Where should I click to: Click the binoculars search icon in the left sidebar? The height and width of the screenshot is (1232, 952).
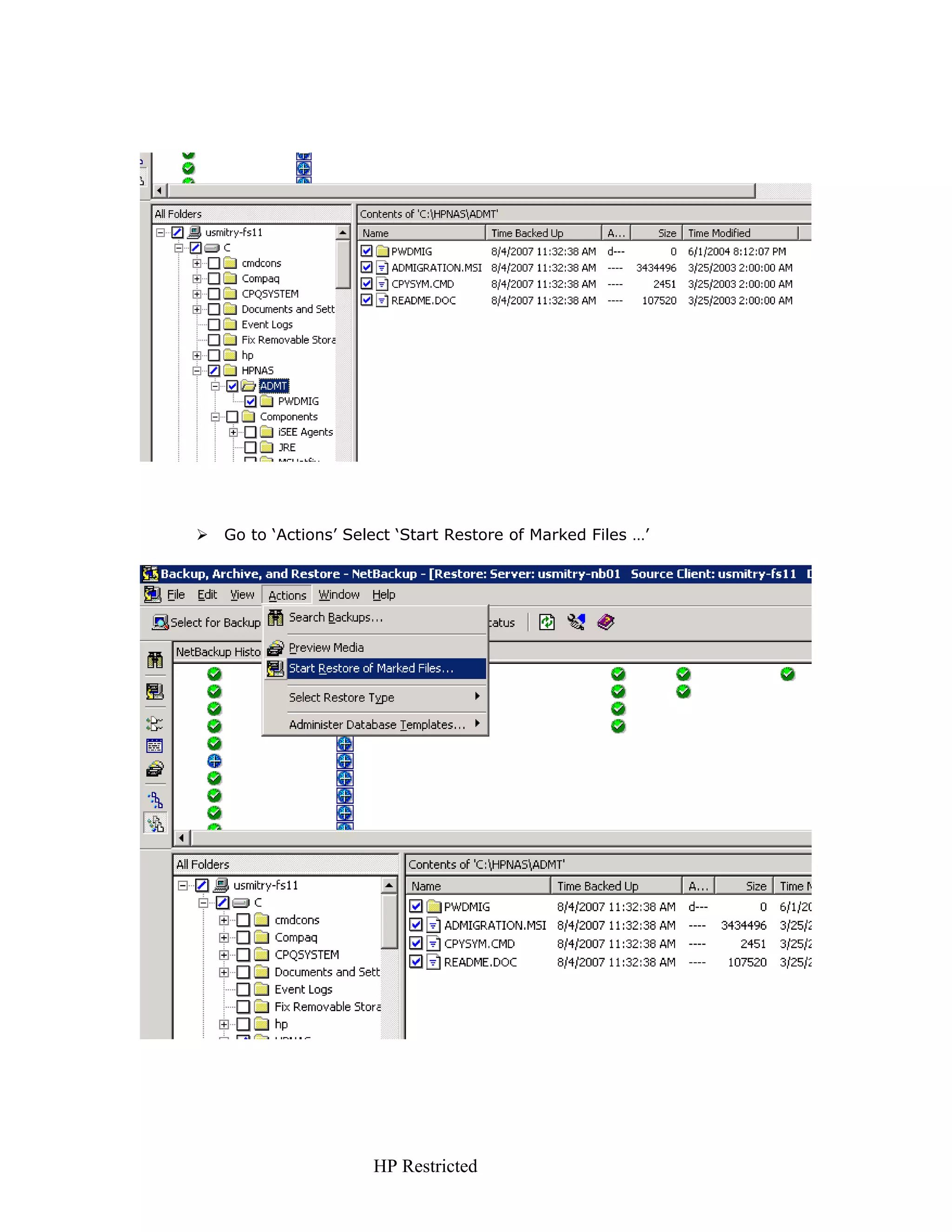pyautogui.click(x=155, y=659)
